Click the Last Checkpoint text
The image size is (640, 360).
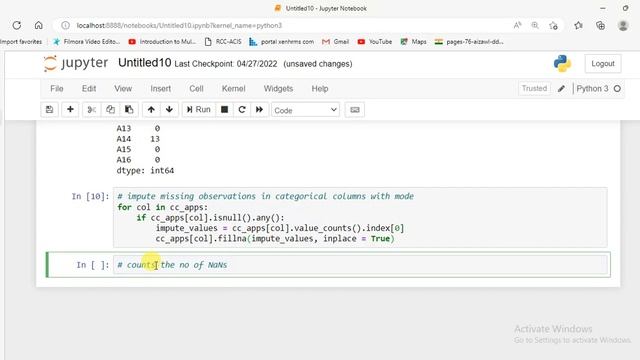click(x=226, y=64)
